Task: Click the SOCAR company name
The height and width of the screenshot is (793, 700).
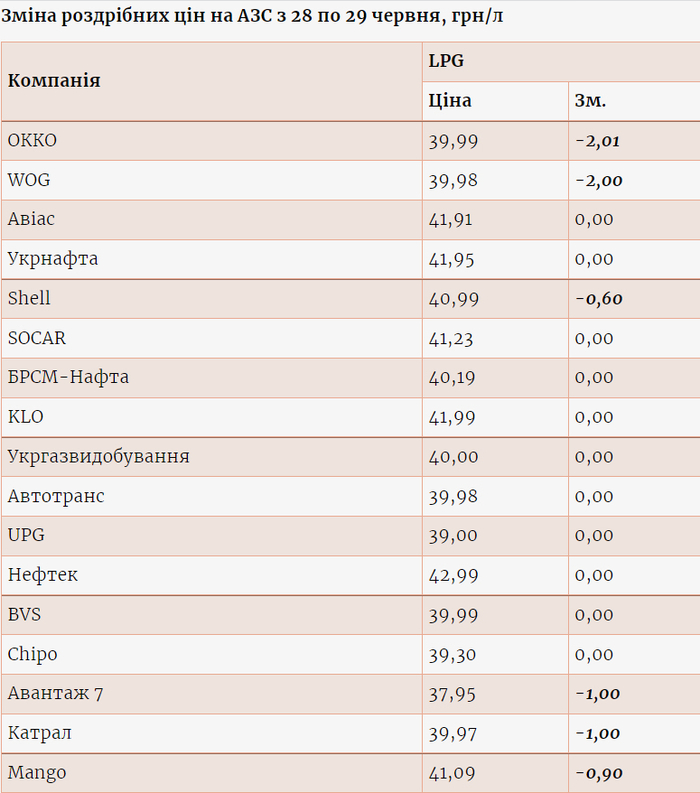Action: tap(37, 338)
